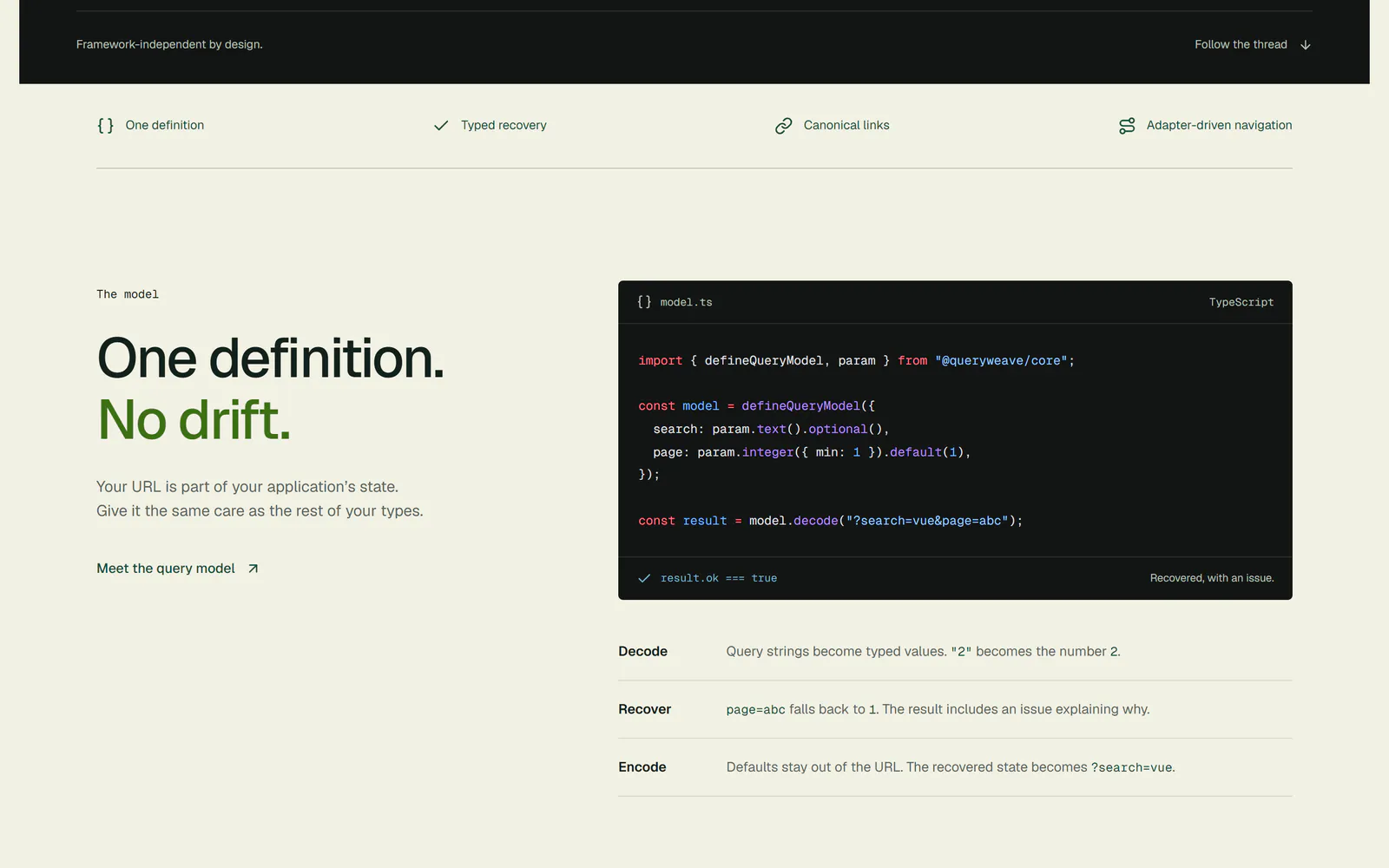Click the diagonal arrow icon after Meet the query model
1389x868 pixels.
[253, 569]
